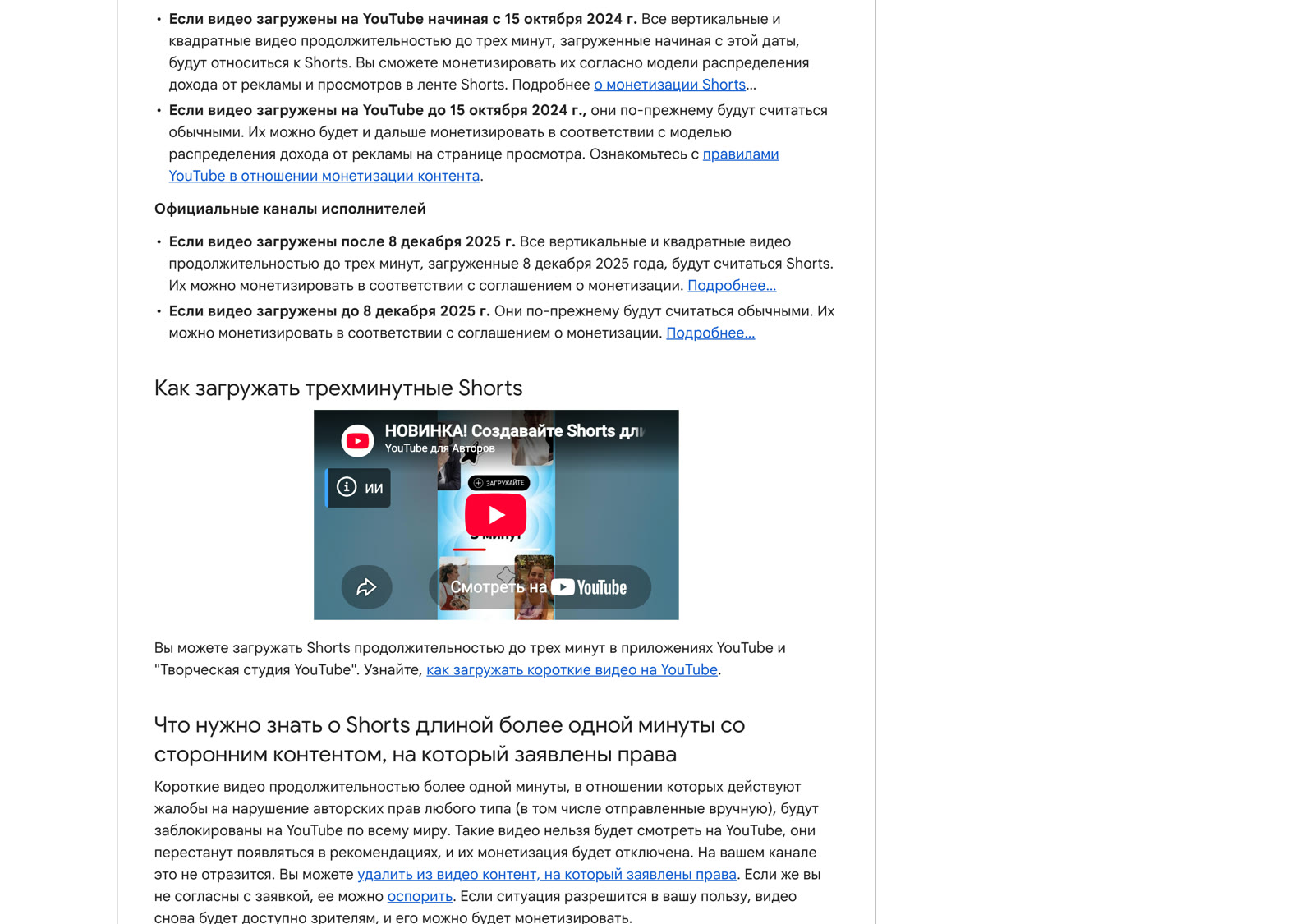Open 'как загружать короткие видео на YouTube' link
1314x924 pixels.
click(572, 669)
